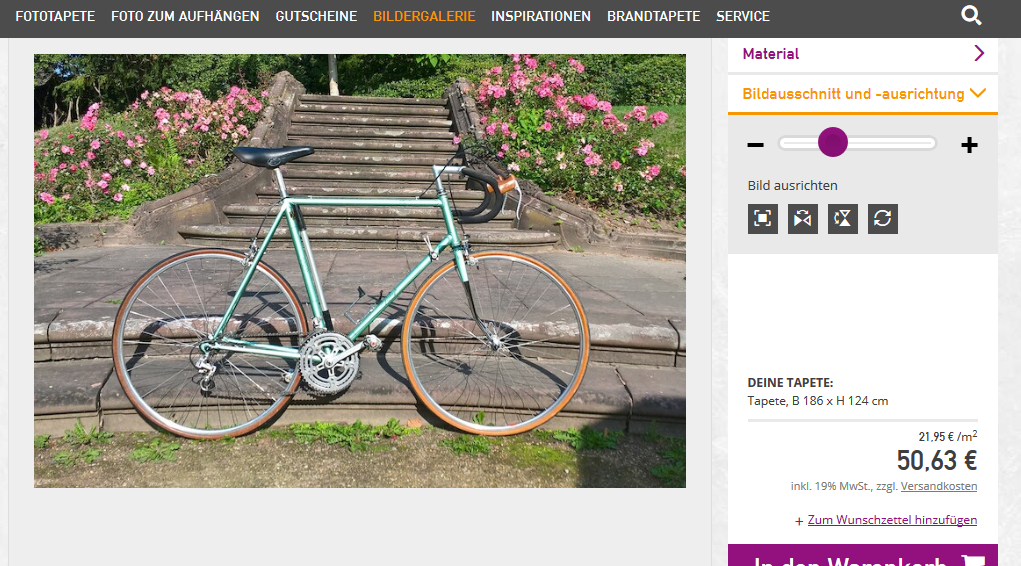This screenshot has width=1021, height=566.
Task: Click the bicycle wallpaper preview image
Action: pyautogui.click(x=359, y=270)
